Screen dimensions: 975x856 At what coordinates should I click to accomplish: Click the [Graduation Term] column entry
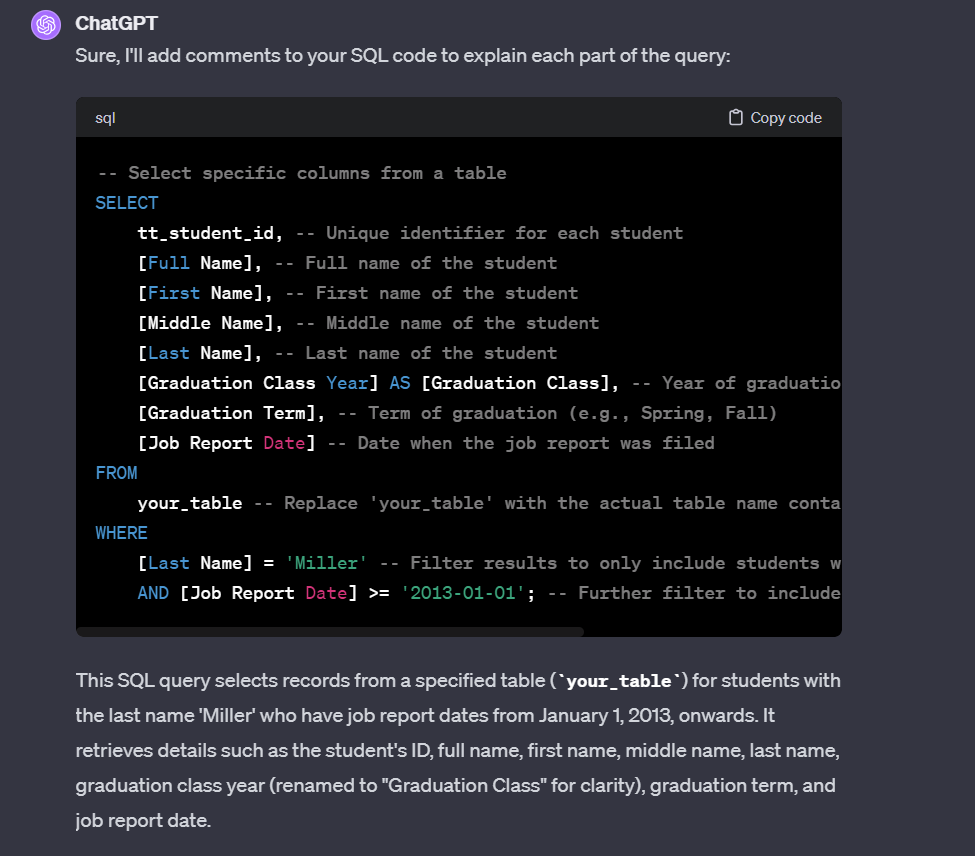[x=226, y=413]
